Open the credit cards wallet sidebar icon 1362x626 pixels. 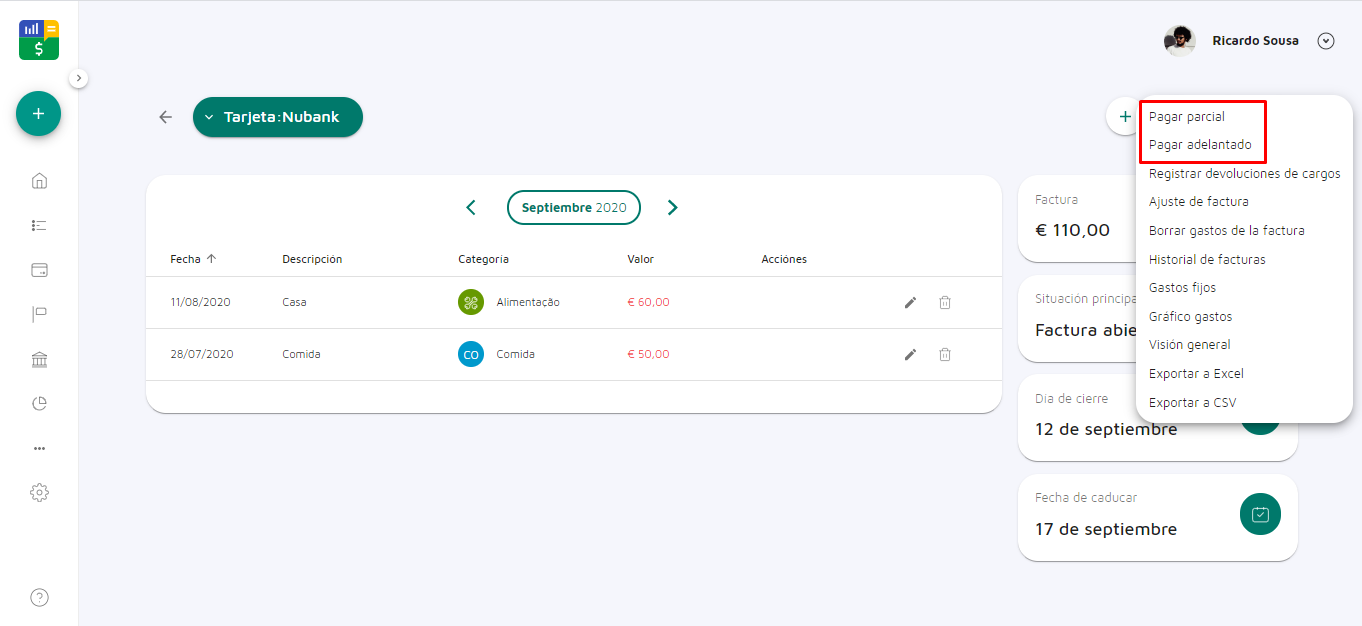(x=39, y=270)
